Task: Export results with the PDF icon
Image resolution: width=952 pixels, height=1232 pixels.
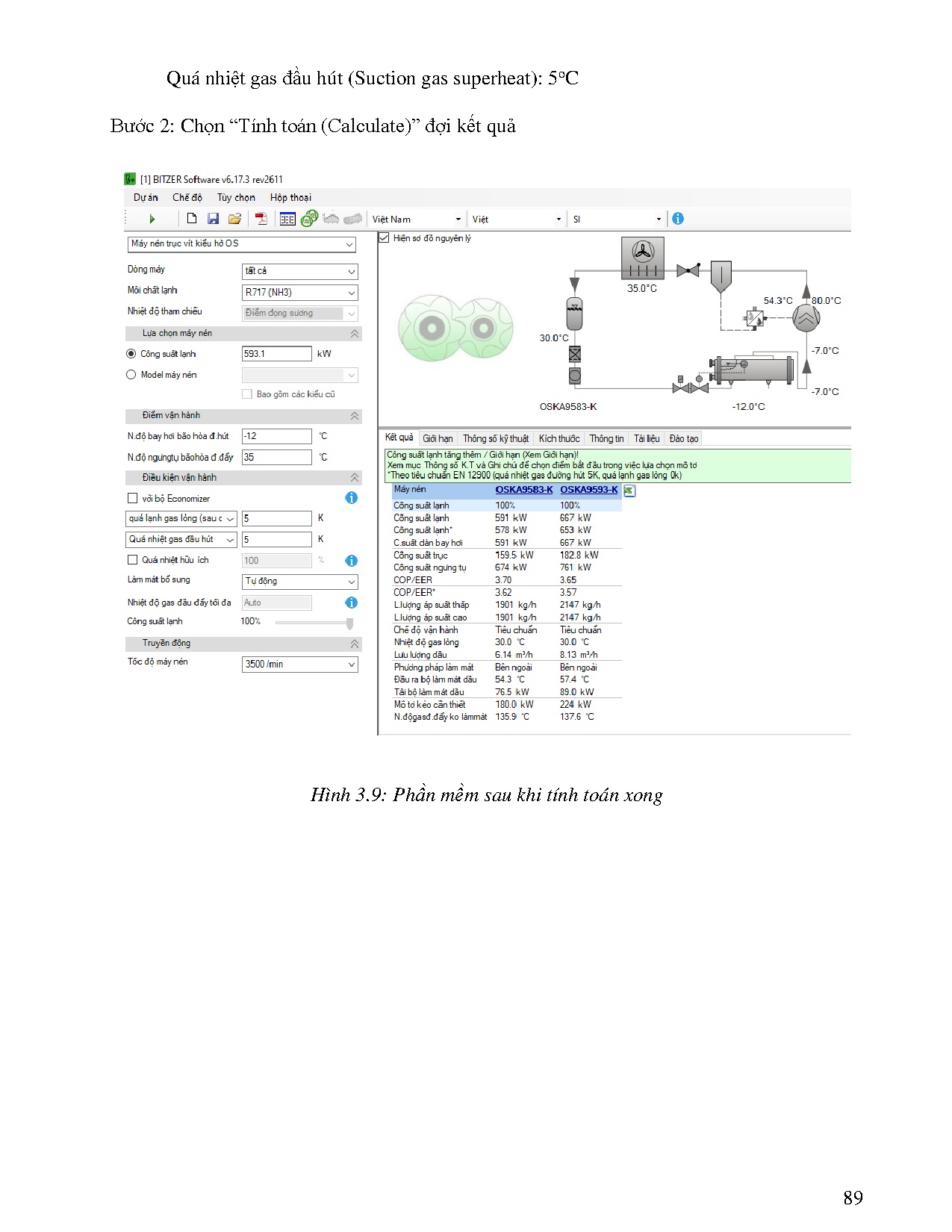Action: coord(261,219)
